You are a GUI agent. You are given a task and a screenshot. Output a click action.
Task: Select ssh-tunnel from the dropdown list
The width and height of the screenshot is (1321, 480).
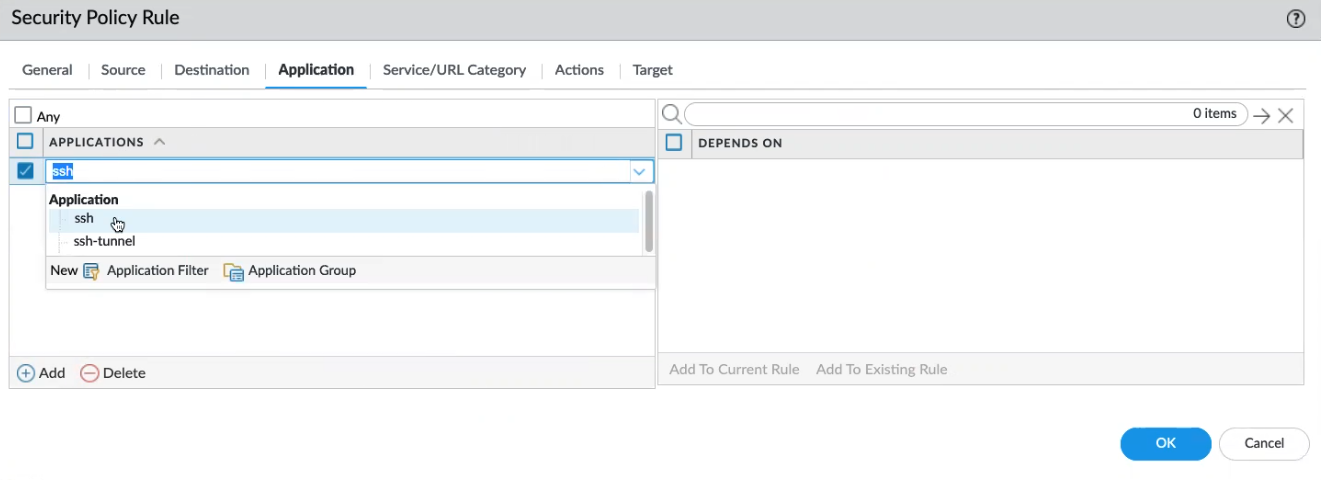(x=104, y=241)
